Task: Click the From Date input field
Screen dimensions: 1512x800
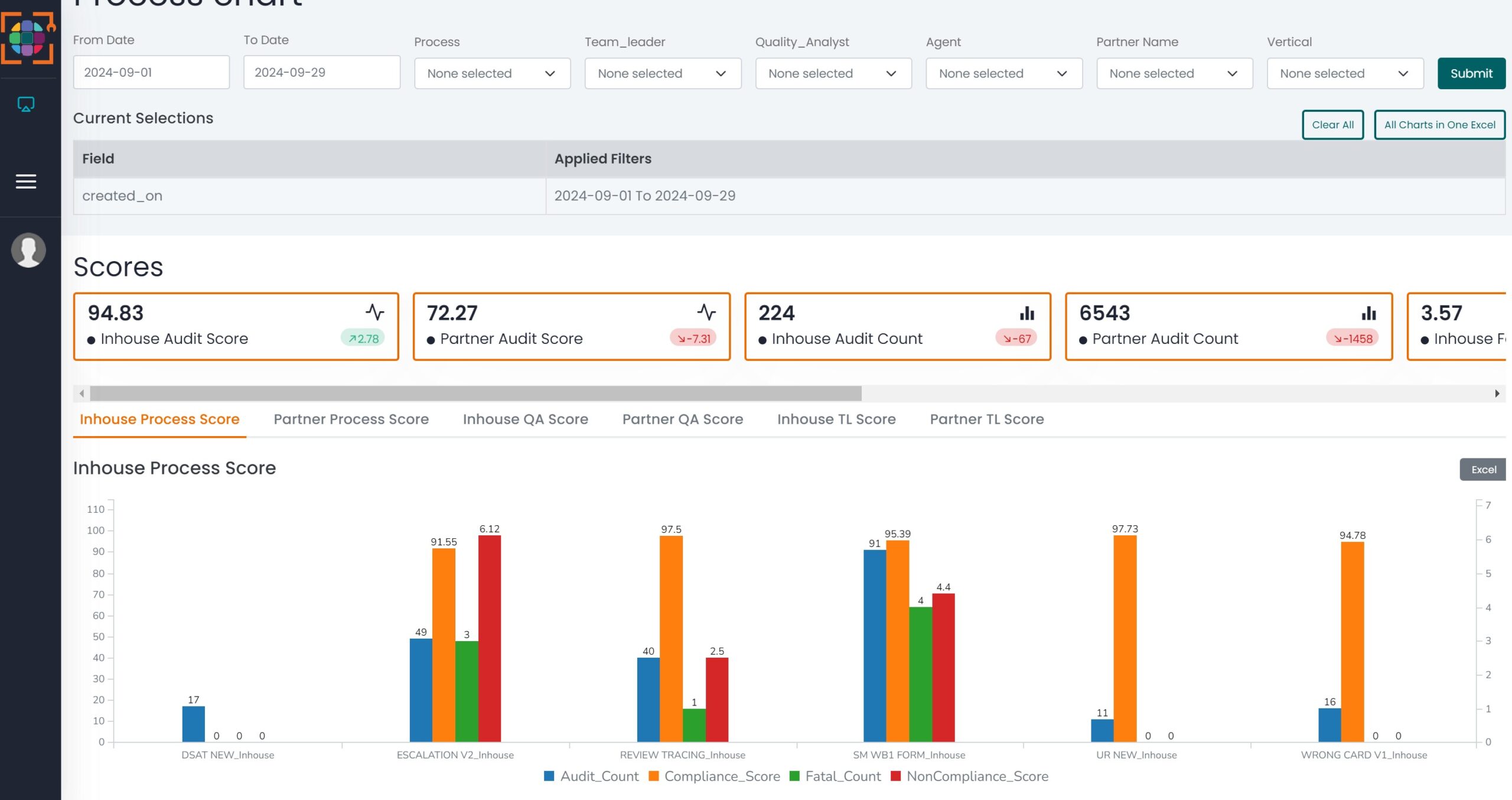Action: [151, 72]
